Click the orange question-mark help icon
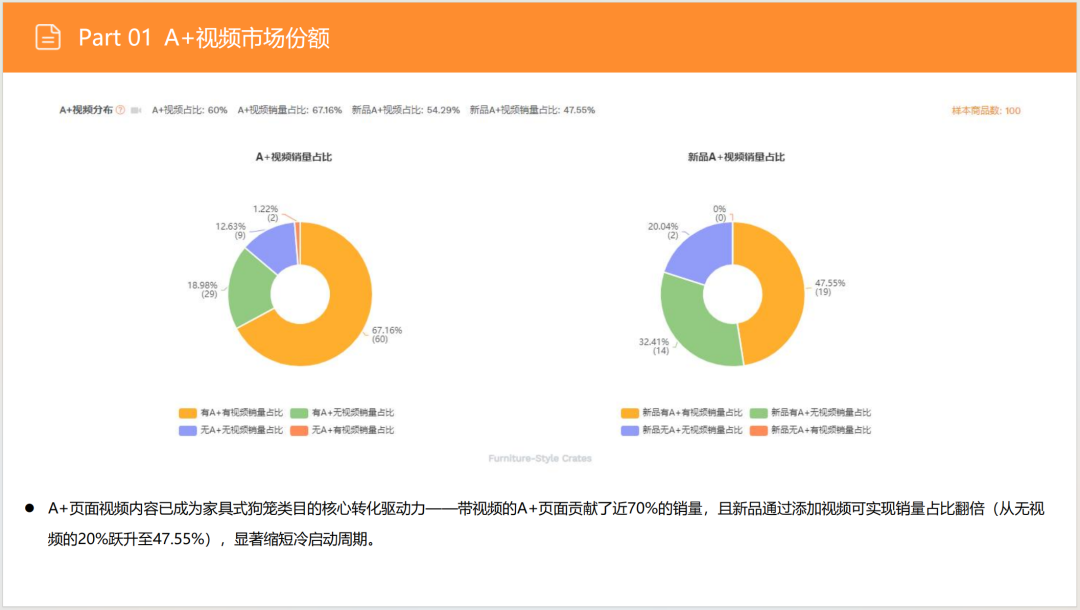 [x=121, y=110]
